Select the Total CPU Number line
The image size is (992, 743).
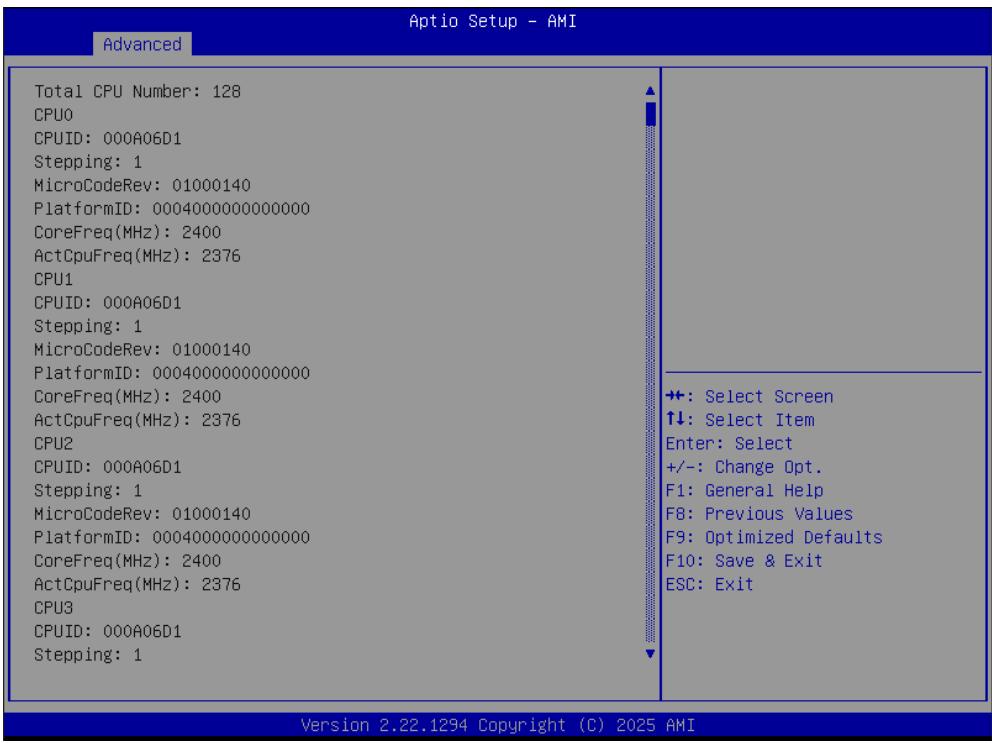point(137,92)
